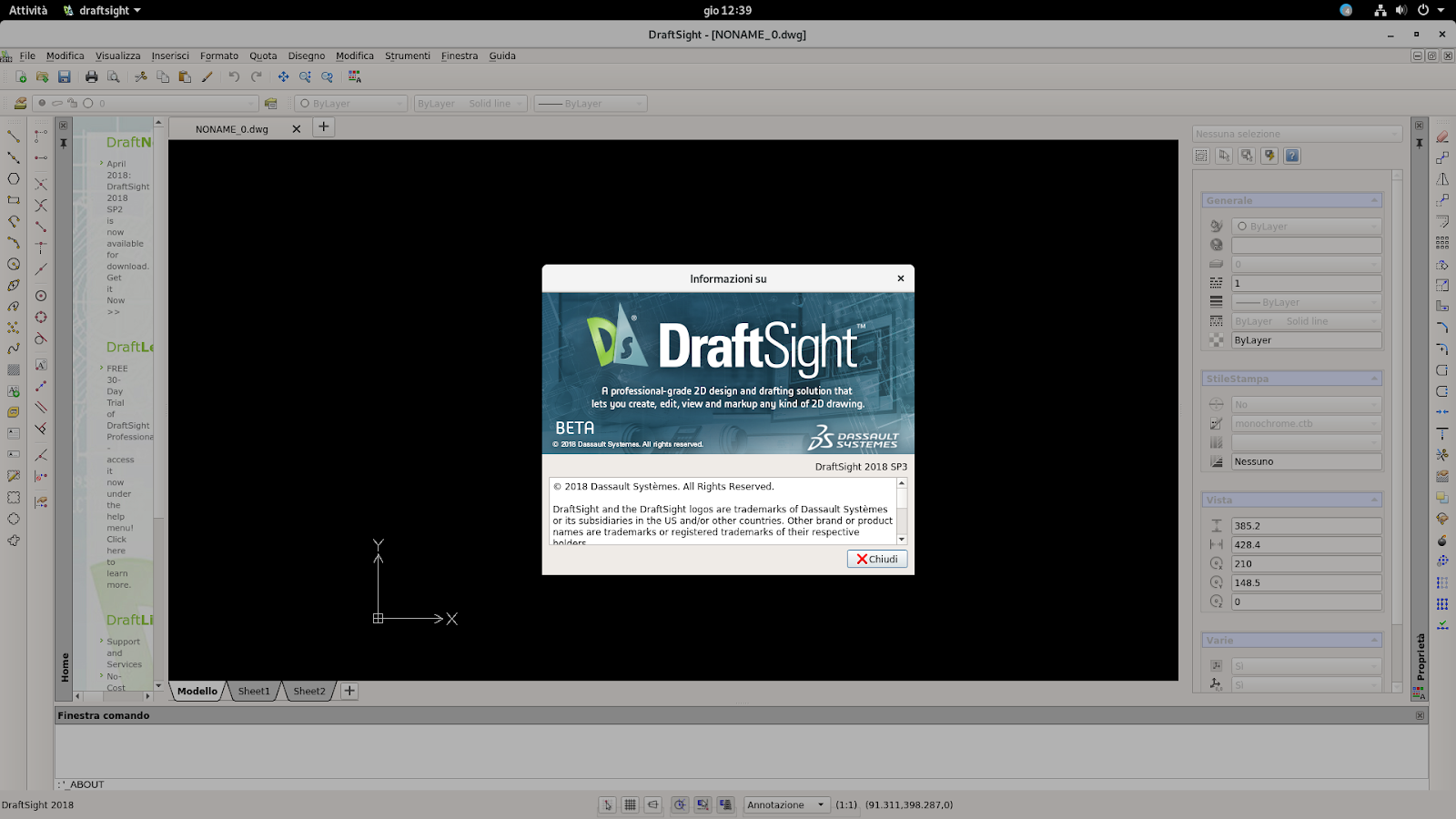Open the File menu
This screenshot has height=819, width=1456.
coord(27,56)
